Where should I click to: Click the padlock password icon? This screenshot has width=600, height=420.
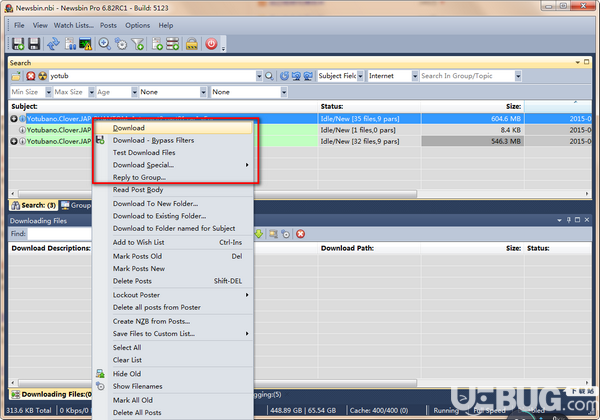click(192, 44)
